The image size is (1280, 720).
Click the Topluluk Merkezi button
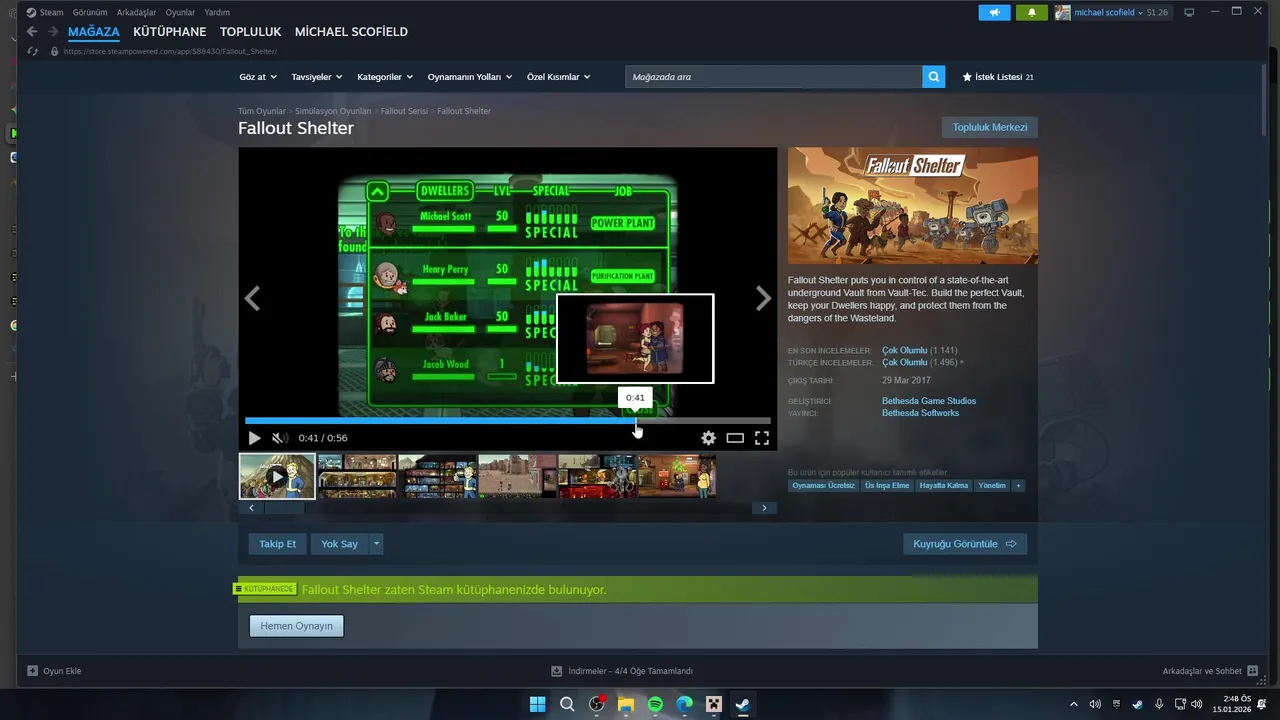pyautogui.click(x=990, y=127)
